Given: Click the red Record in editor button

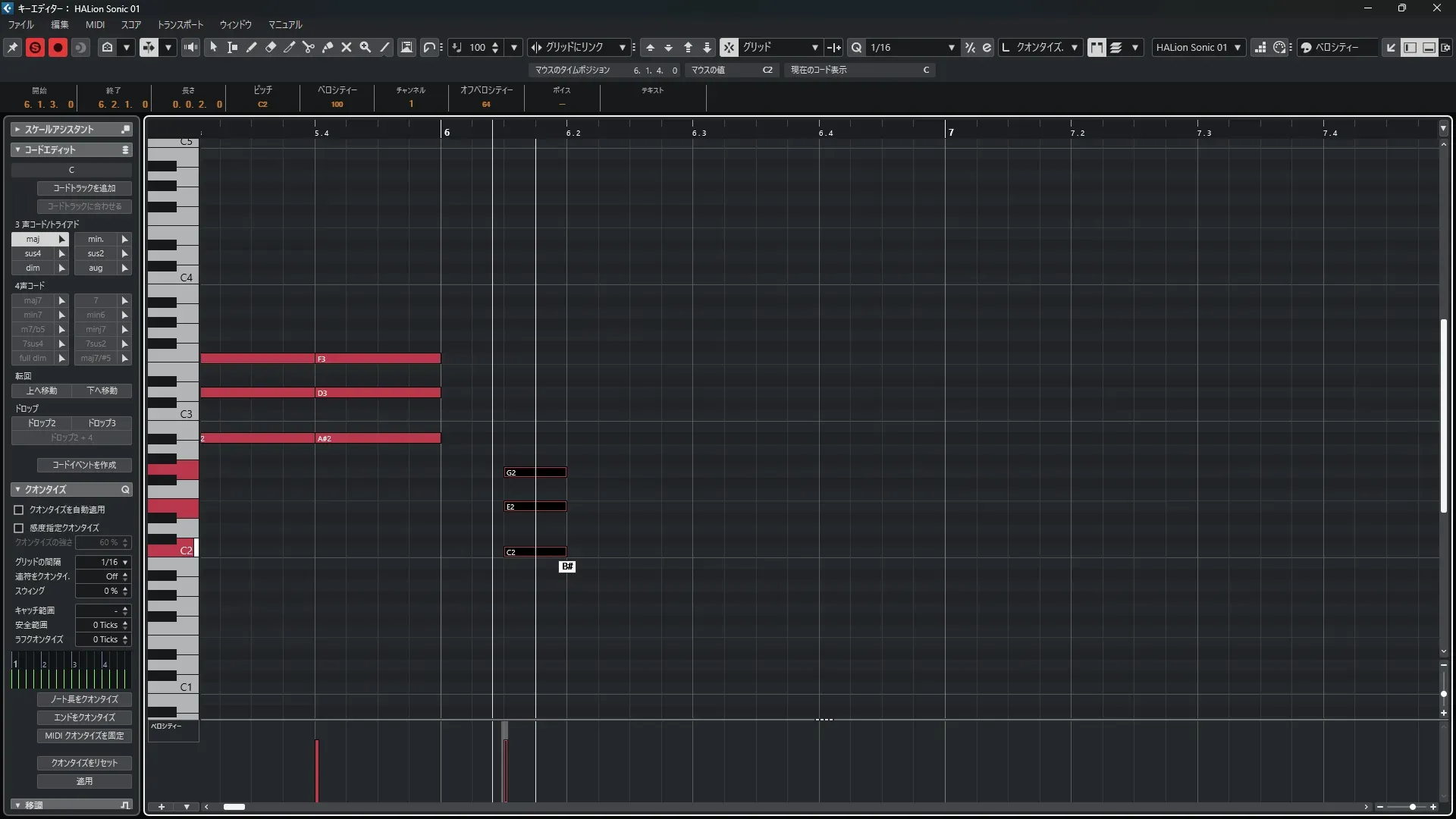Looking at the screenshot, I should [x=58, y=47].
